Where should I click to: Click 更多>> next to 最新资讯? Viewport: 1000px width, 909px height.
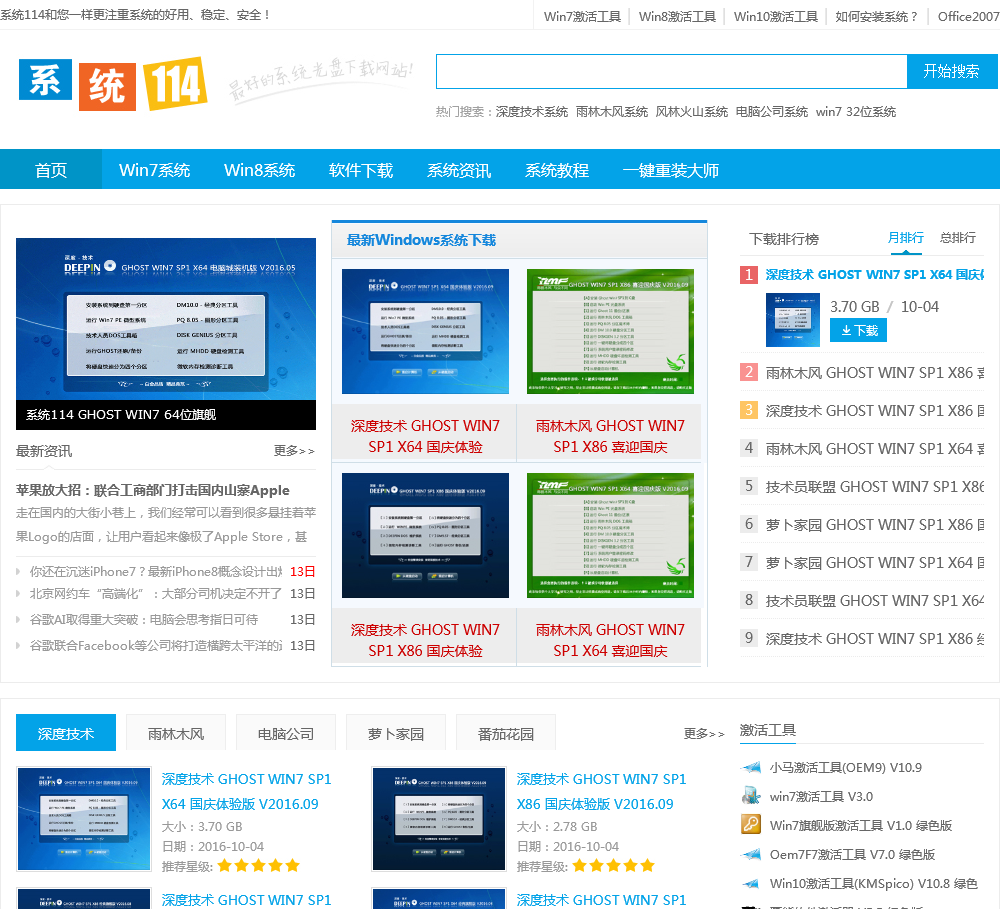pos(294,451)
